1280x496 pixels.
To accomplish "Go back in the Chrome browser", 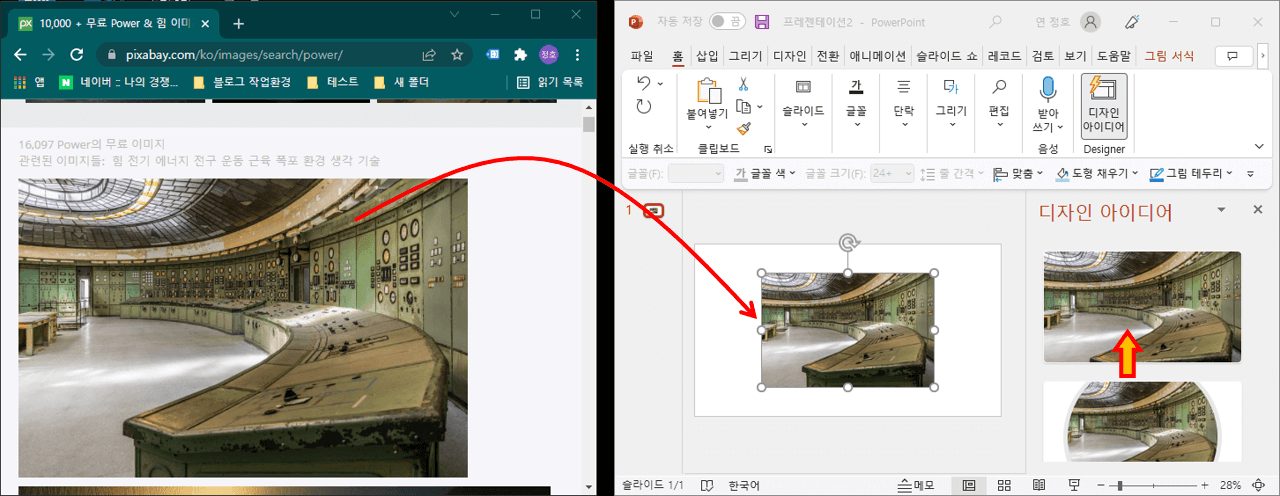I will [x=21, y=55].
